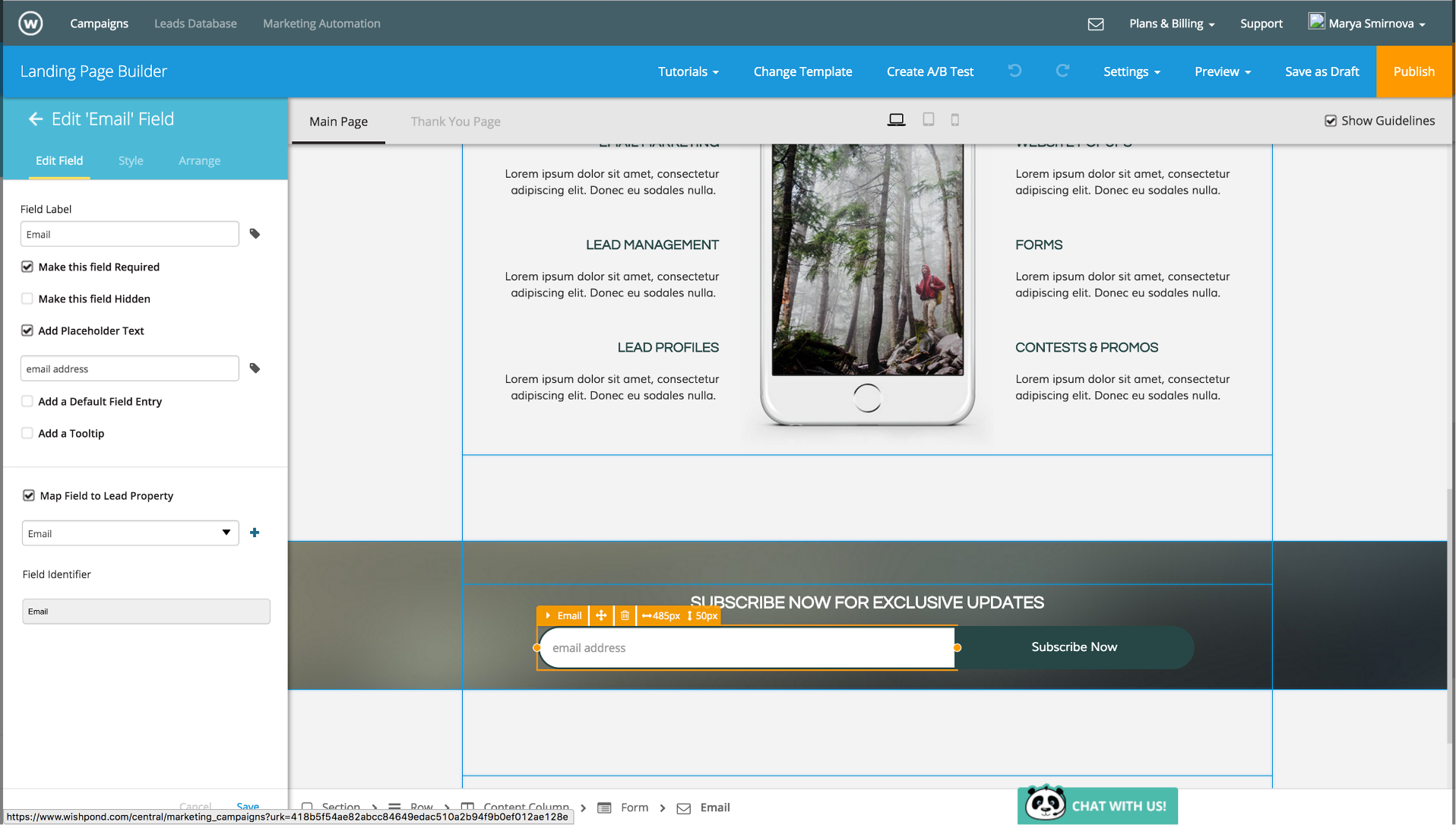Screen dimensions: 1456x825
Task: Click the Field Label input box
Action: coord(129,234)
